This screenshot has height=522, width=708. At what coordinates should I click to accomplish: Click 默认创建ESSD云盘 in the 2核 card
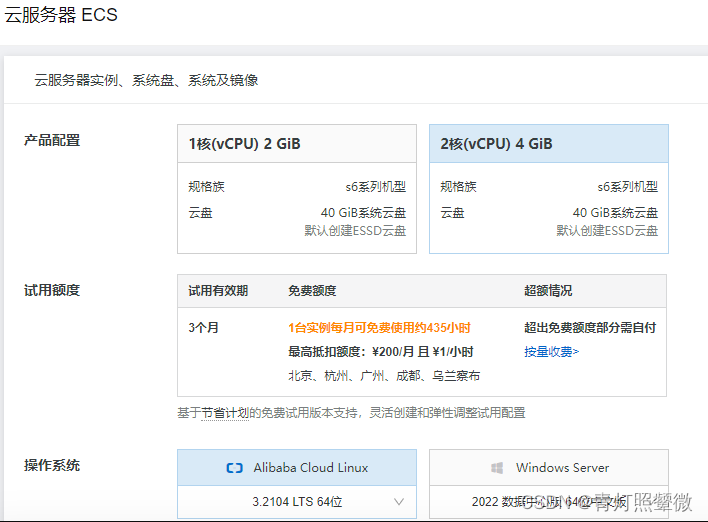pos(607,231)
